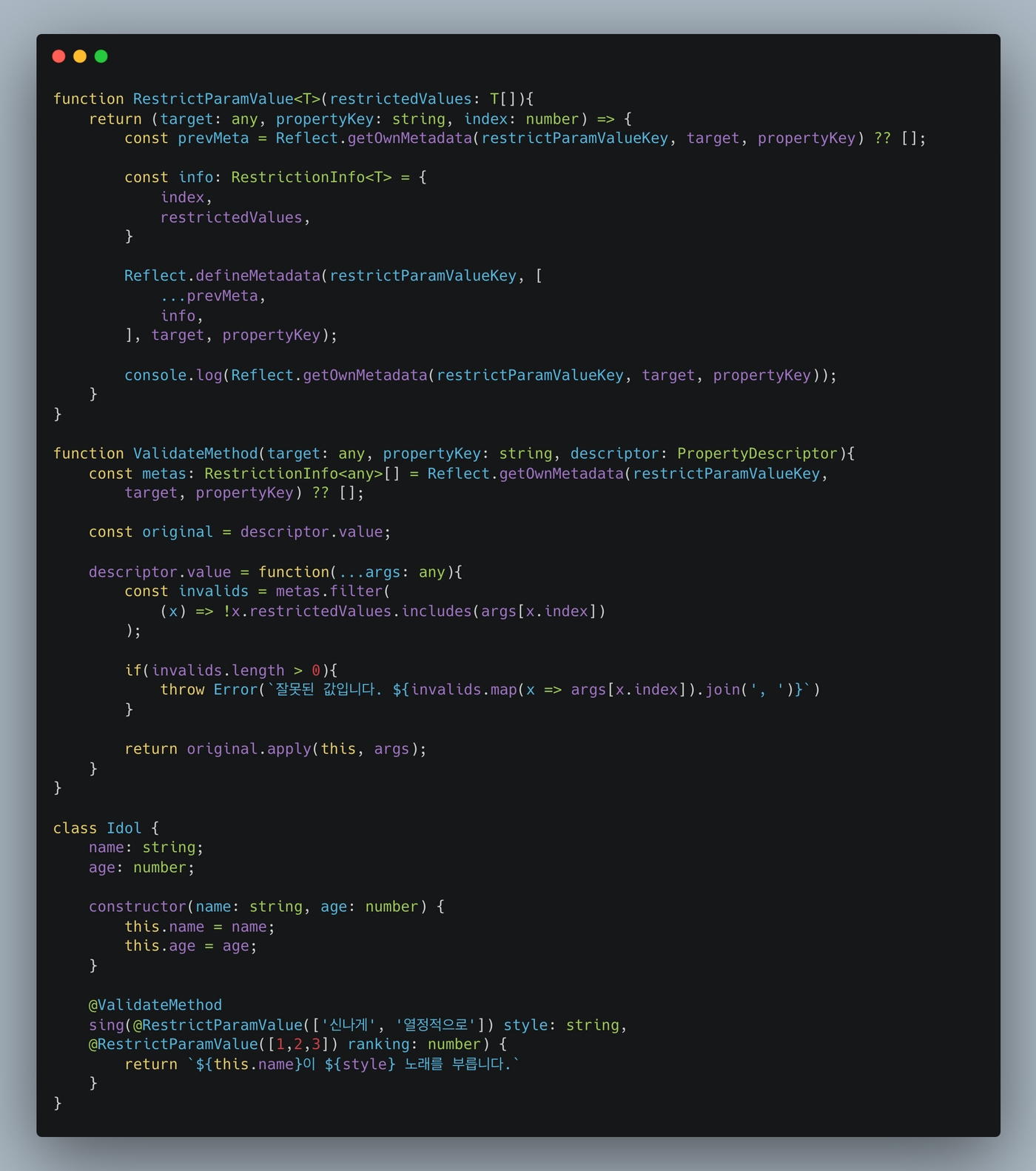Click the "...prevMeta," spread line
This screenshot has height=1171, width=1036.
[x=213, y=296]
